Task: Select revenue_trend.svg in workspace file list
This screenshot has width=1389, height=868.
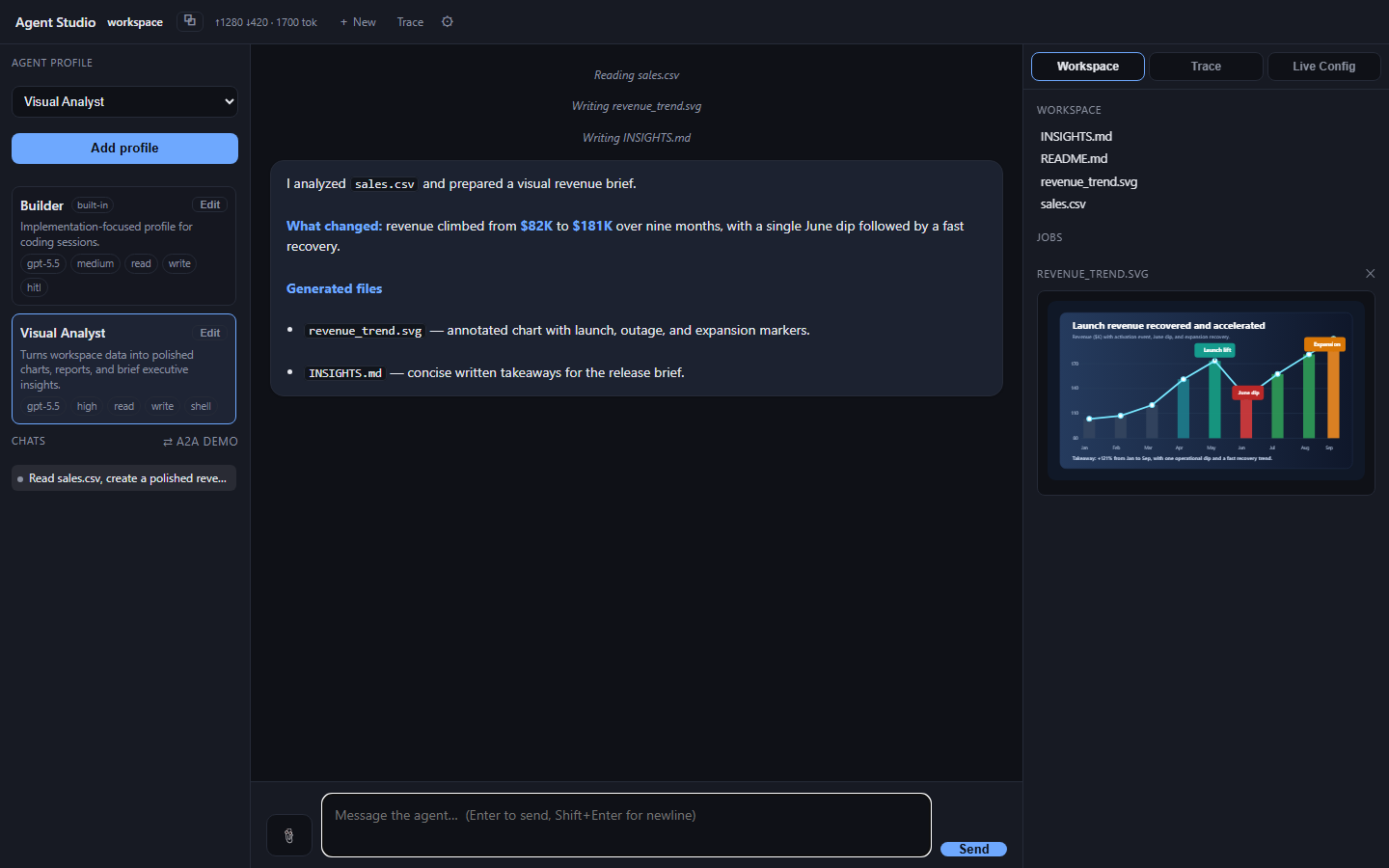Action: 1088,182
